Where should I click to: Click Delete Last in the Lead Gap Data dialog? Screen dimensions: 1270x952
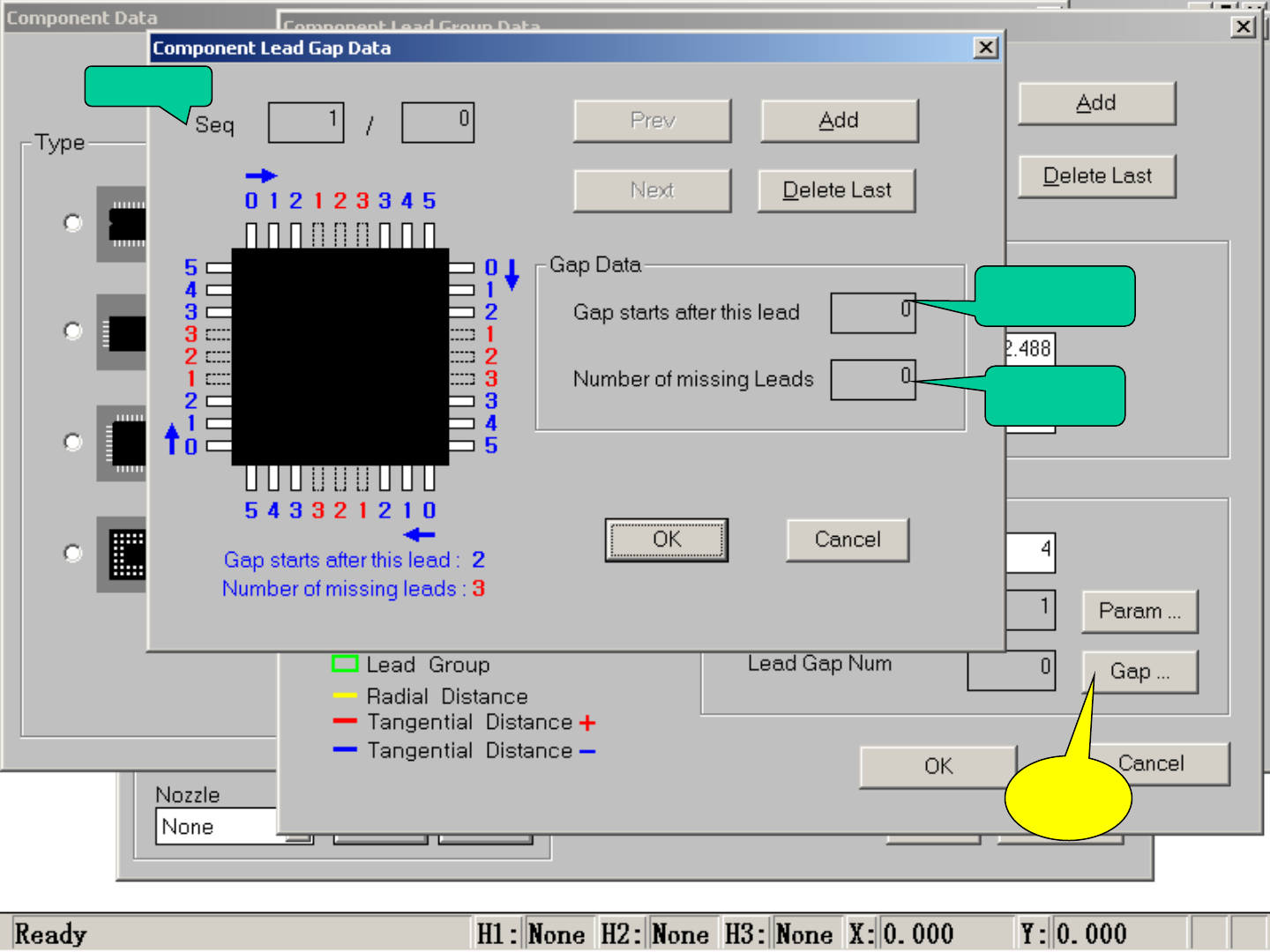[837, 190]
